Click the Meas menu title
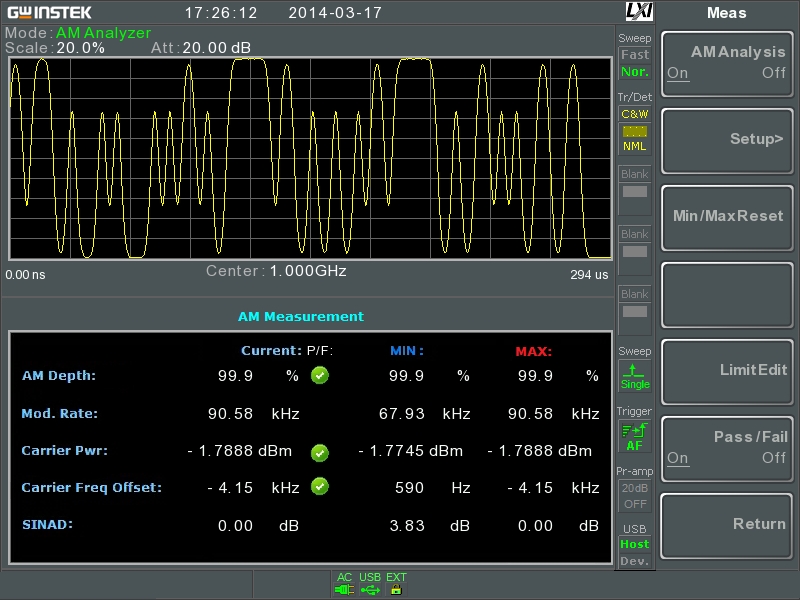This screenshot has width=800, height=600. [x=727, y=13]
